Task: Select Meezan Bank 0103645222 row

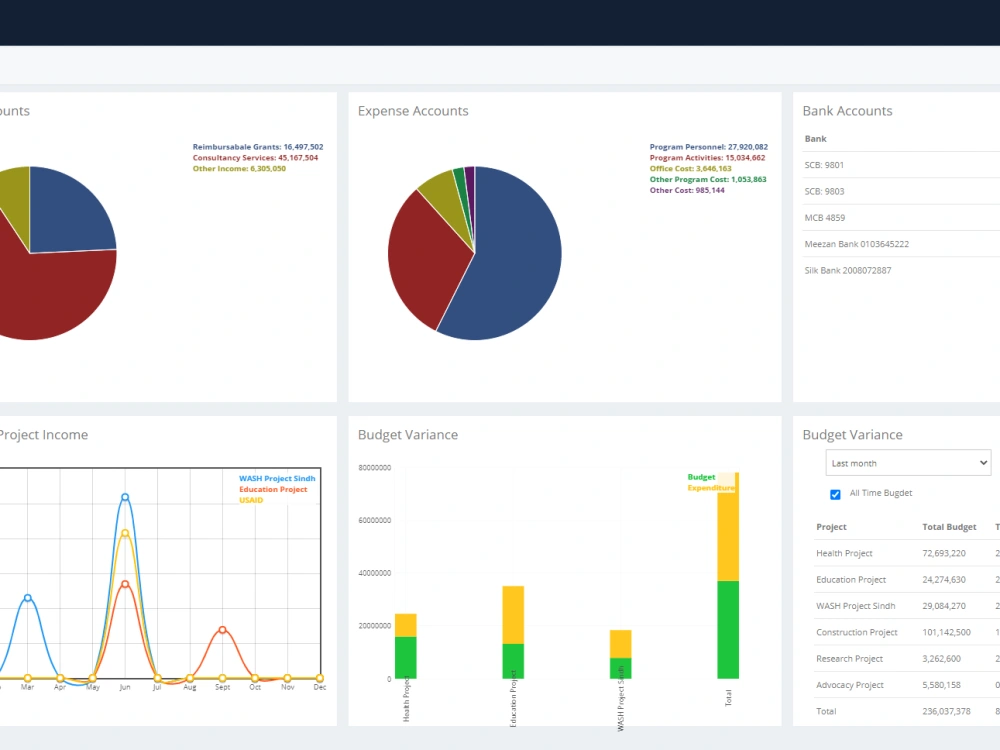Action: [x=901, y=244]
